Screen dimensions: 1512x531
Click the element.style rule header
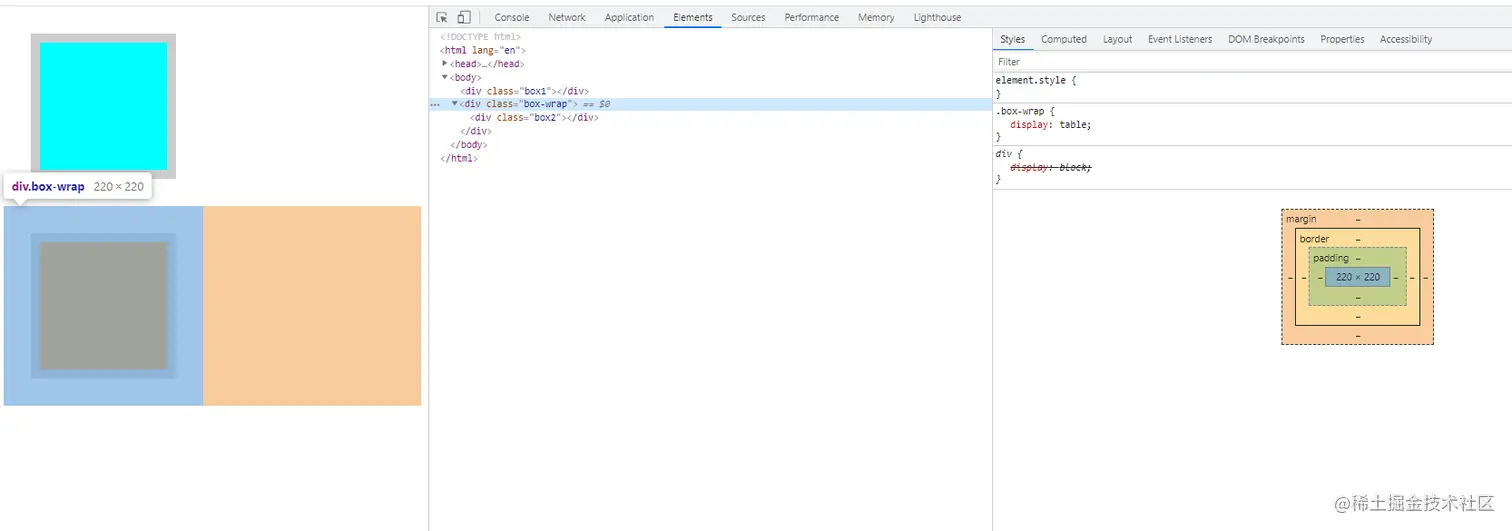pyautogui.click(x=1036, y=80)
